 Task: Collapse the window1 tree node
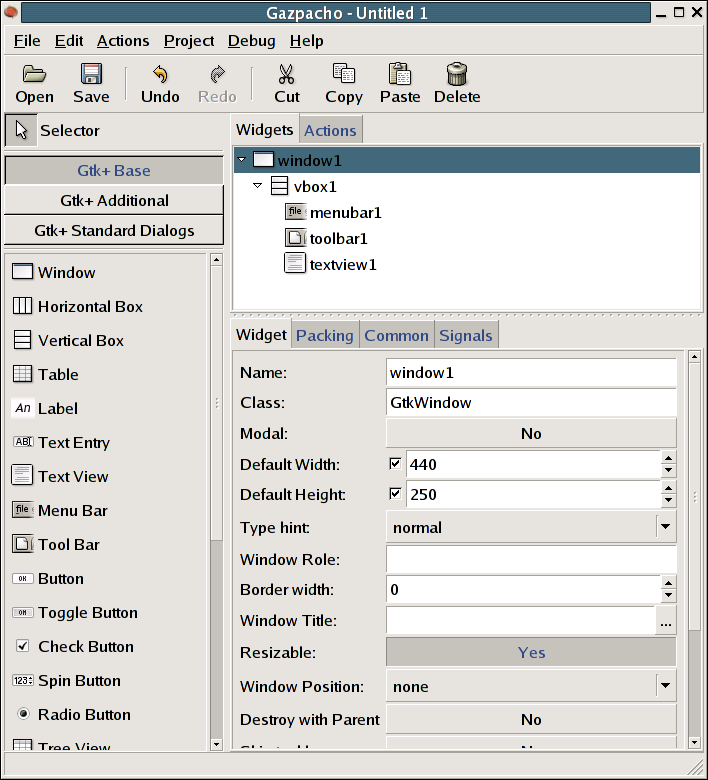click(242, 160)
